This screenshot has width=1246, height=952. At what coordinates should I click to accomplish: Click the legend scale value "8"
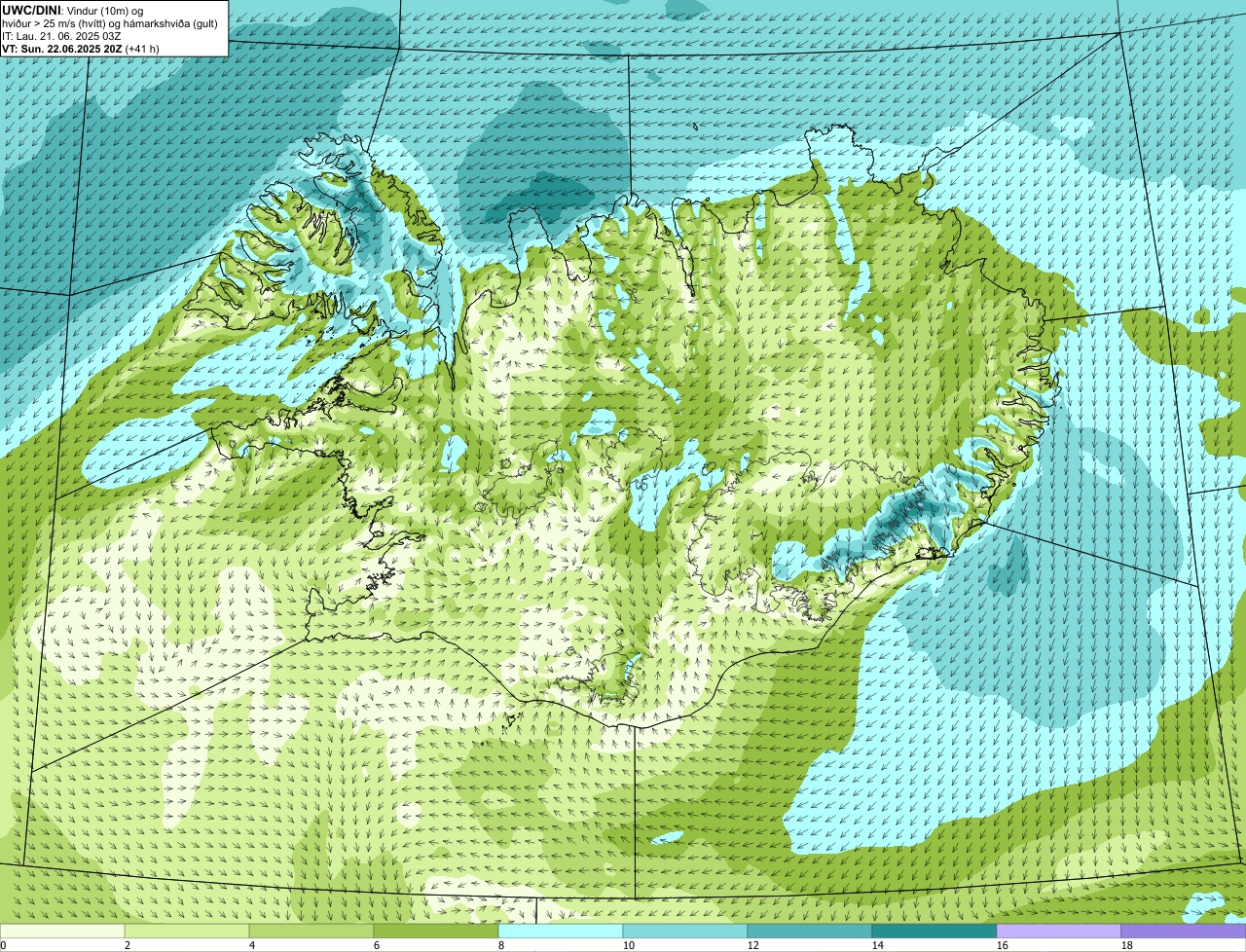pos(501,945)
